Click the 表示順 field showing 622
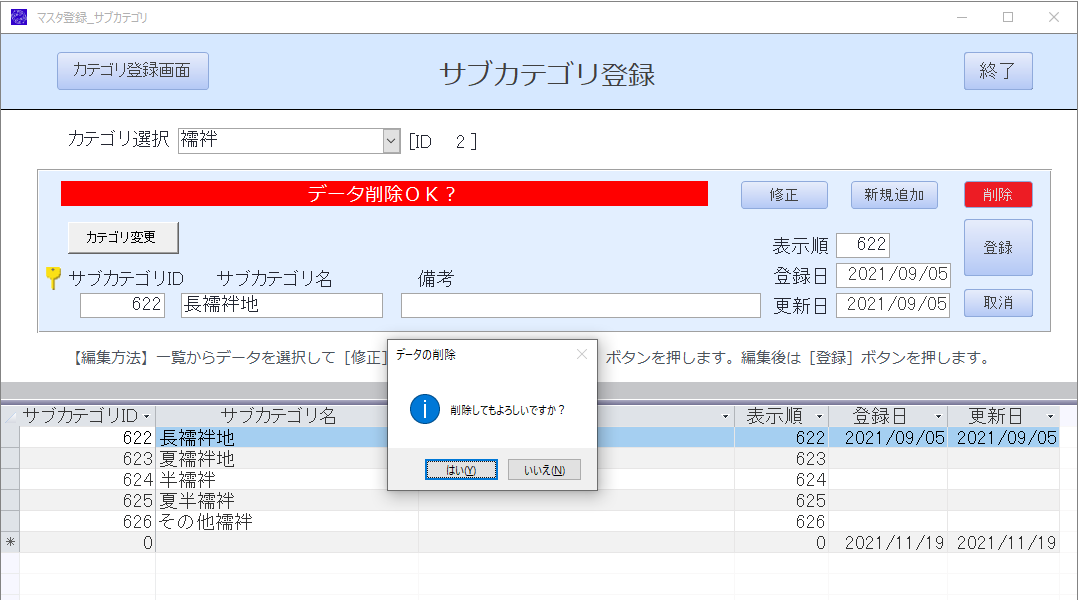This screenshot has width=1078, height=600. 864,245
